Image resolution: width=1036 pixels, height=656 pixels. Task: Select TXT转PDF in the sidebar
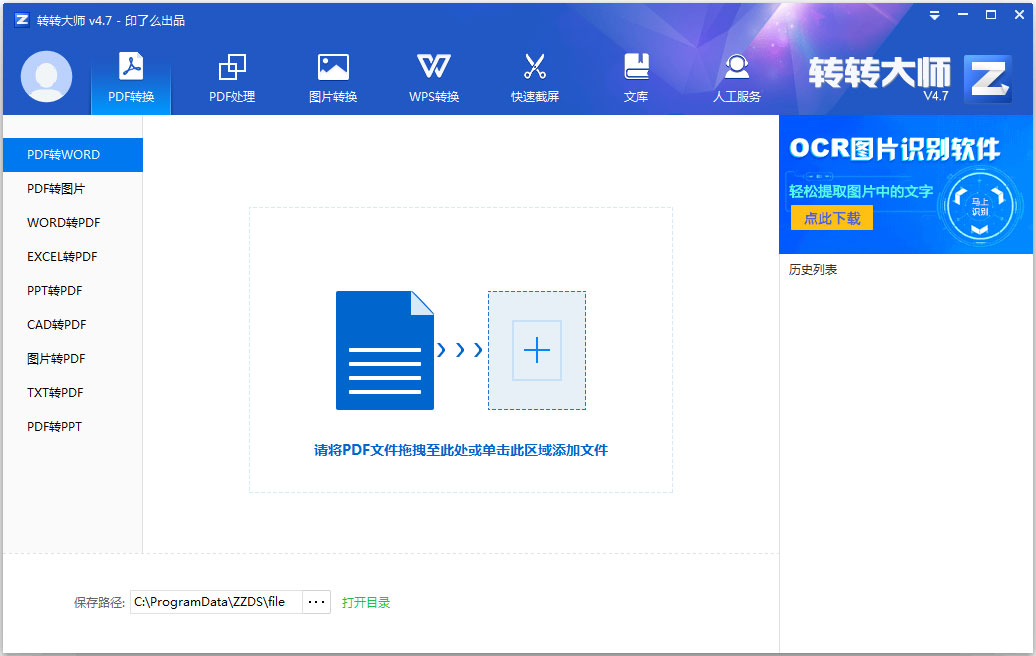[x=73, y=393]
